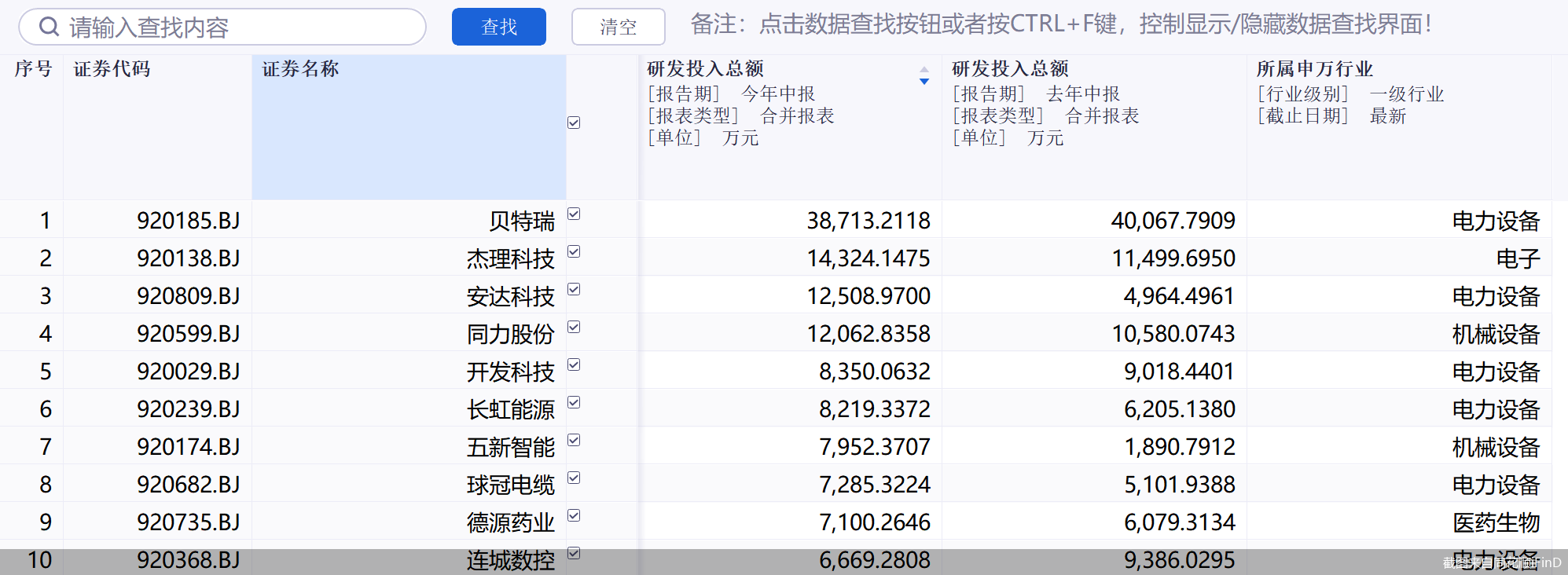Click the value 4,964.4961
The height and width of the screenshot is (575, 1568).
1180,296
